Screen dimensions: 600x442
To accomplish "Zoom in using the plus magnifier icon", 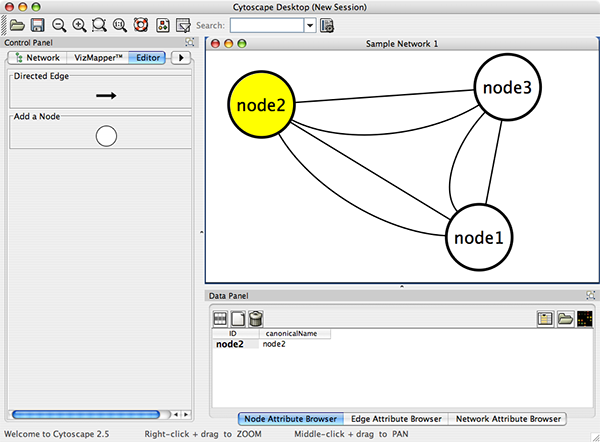I will (x=79, y=24).
